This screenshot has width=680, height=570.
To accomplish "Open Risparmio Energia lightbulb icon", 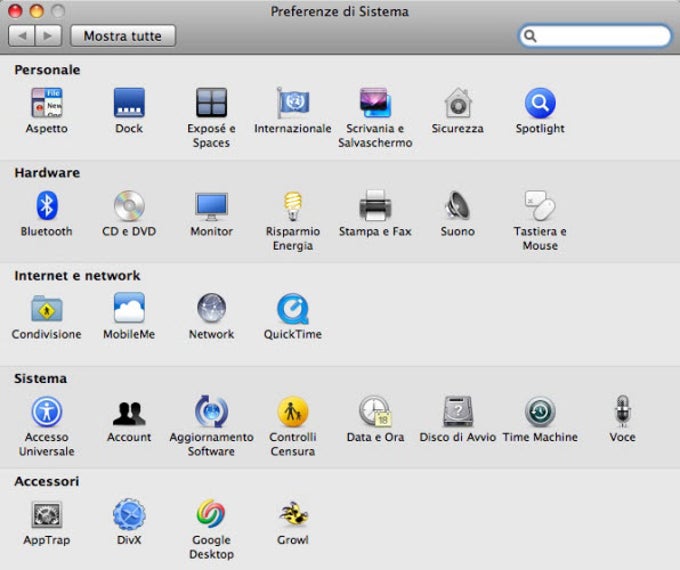I will pyautogui.click(x=293, y=206).
